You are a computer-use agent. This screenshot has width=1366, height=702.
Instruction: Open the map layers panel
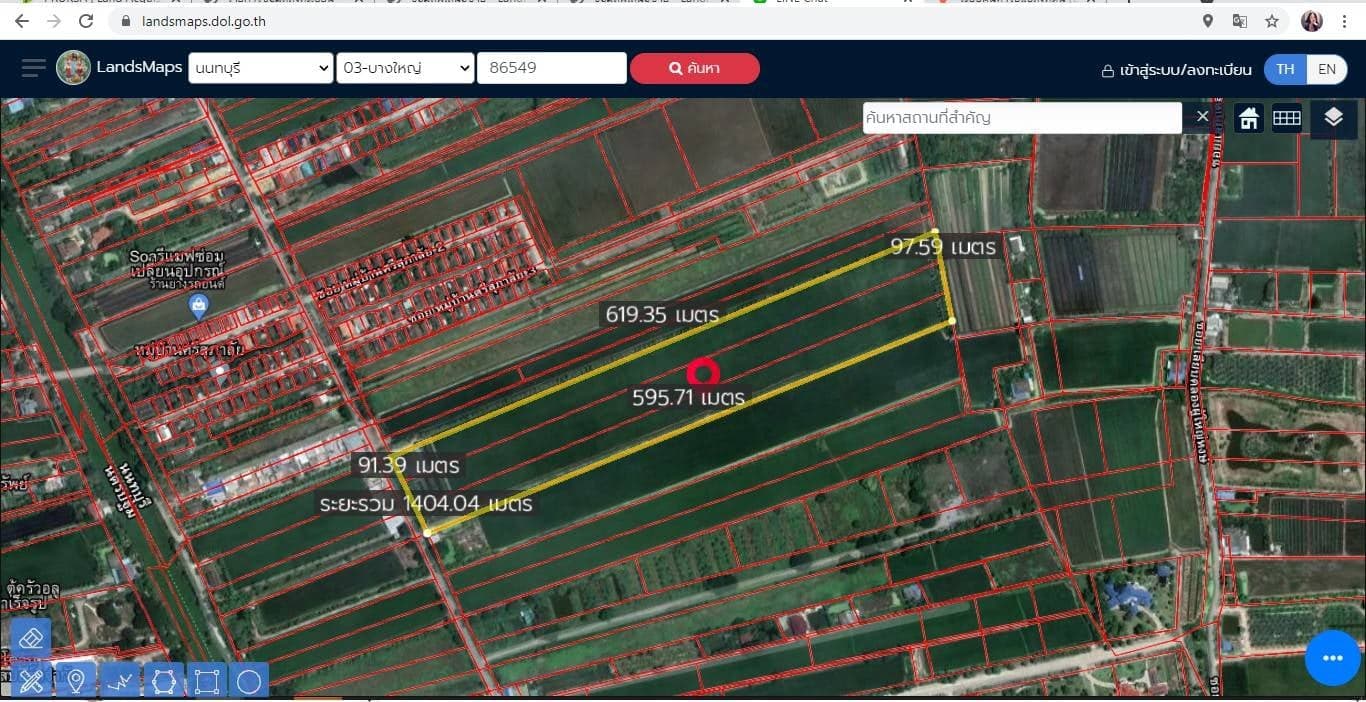(1333, 118)
